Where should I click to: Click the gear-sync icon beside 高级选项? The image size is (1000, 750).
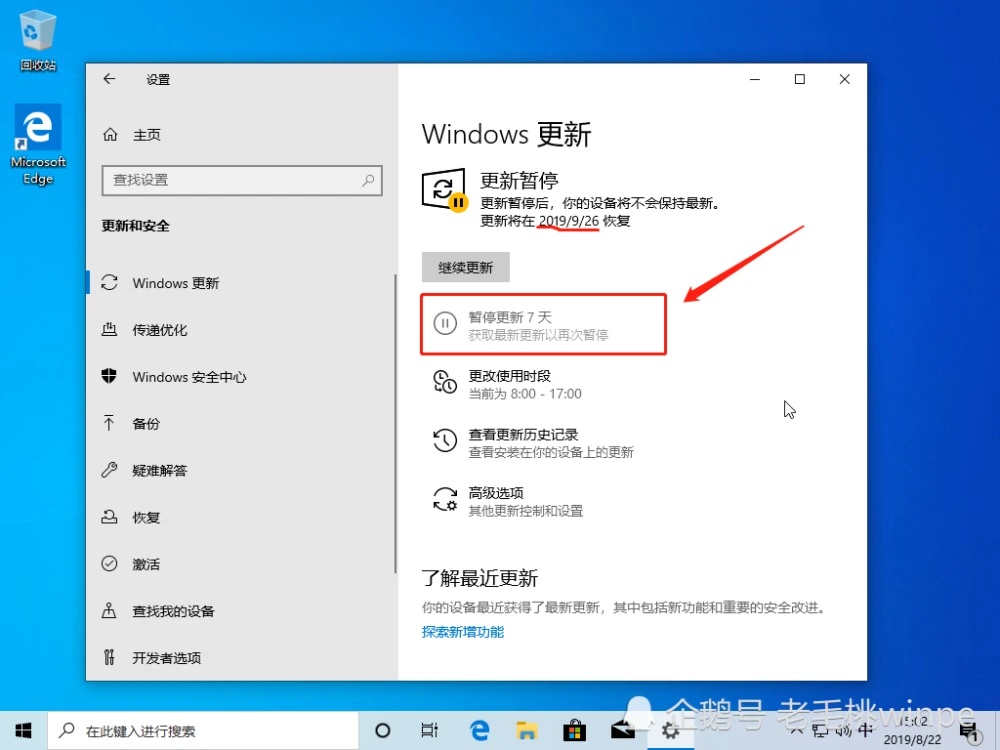point(445,499)
